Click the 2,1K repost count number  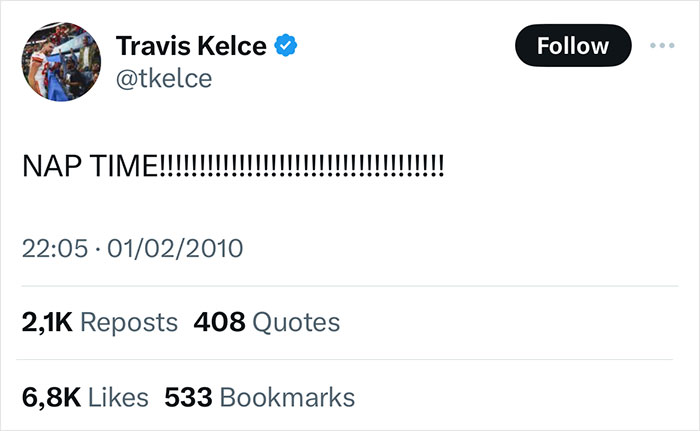coord(46,322)
